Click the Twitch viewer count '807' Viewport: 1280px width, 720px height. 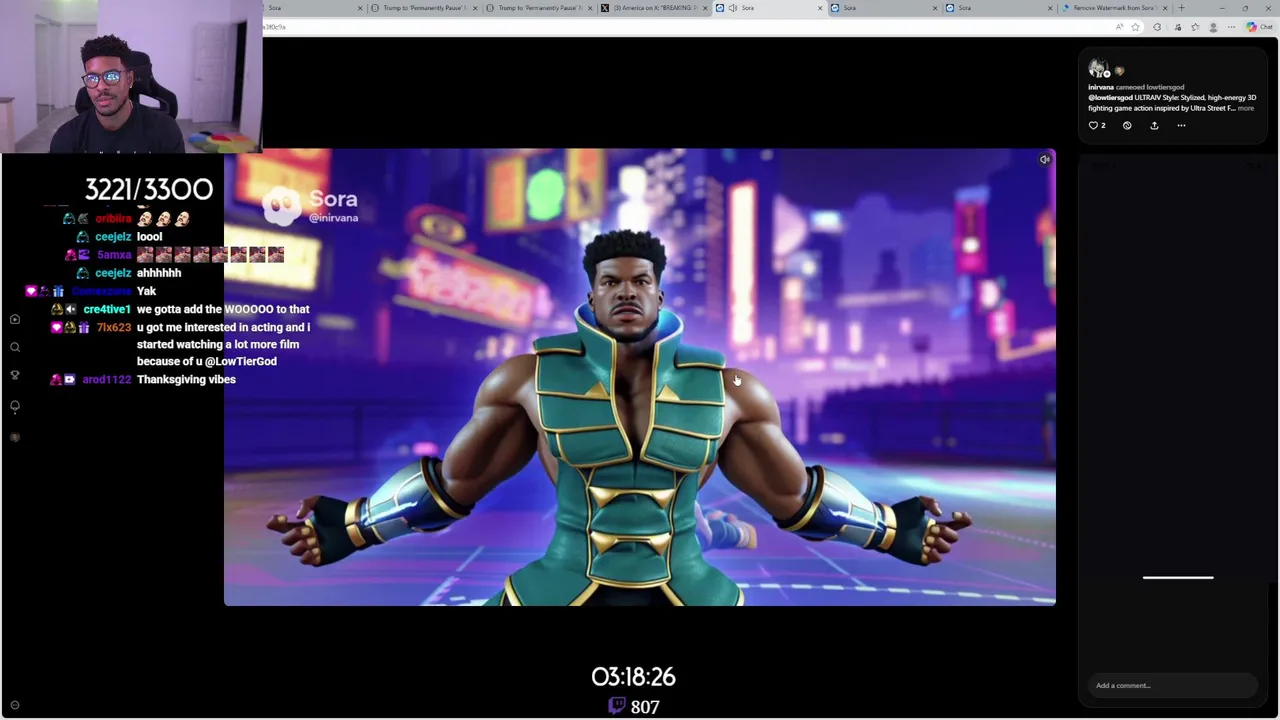coord(645,707)
